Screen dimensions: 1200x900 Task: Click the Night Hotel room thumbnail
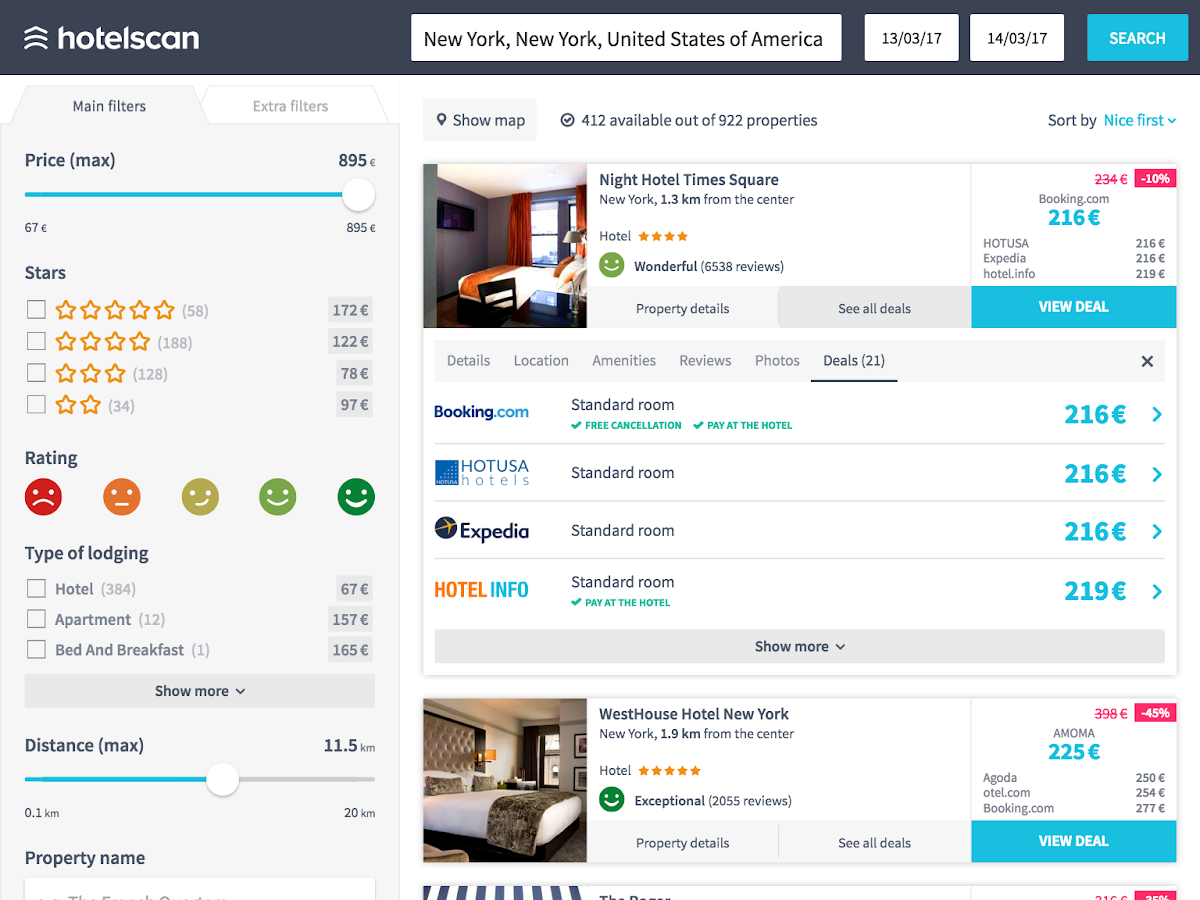(x=505, y=246)
